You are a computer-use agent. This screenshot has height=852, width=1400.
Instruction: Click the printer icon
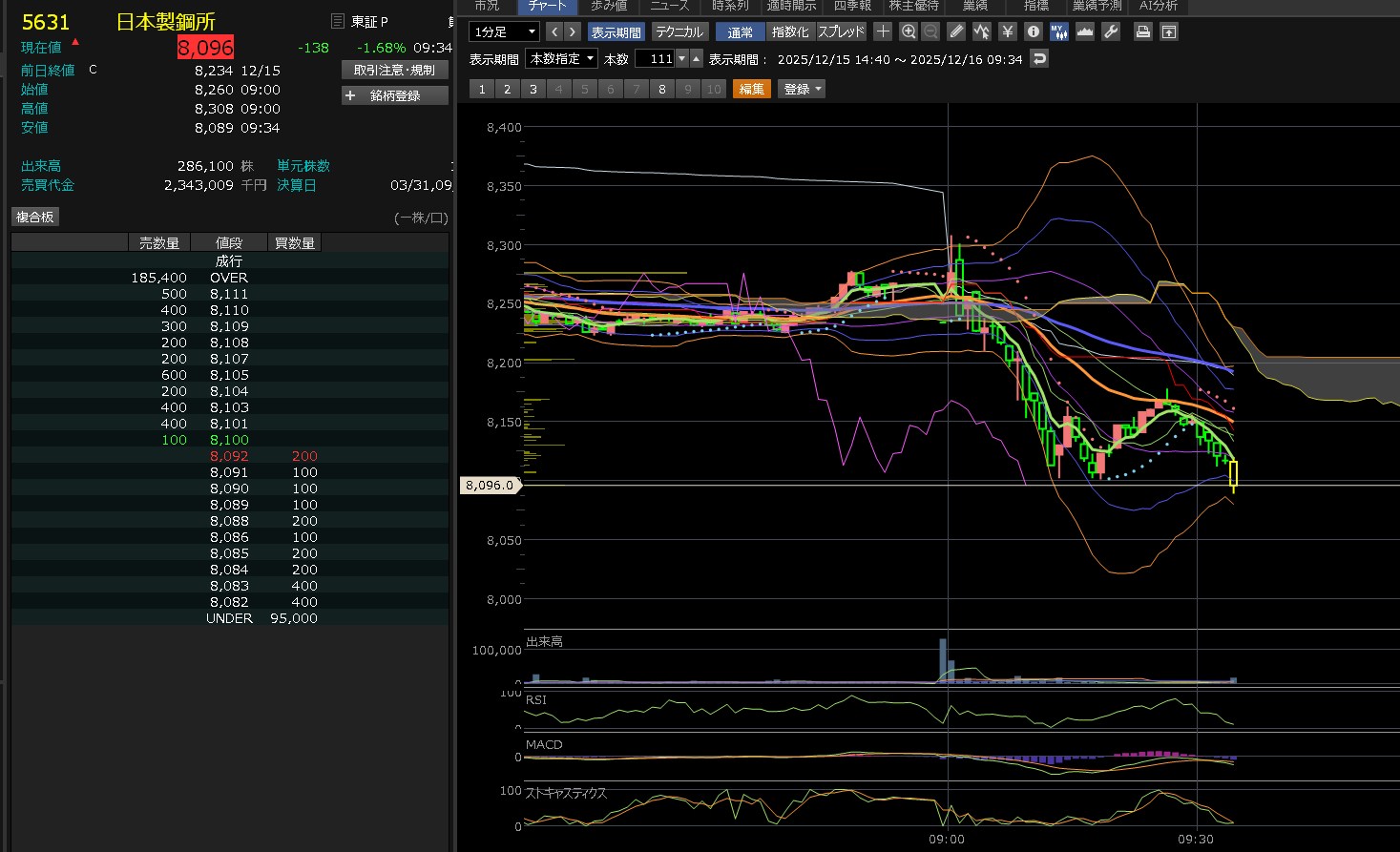tap(1142, 31)
